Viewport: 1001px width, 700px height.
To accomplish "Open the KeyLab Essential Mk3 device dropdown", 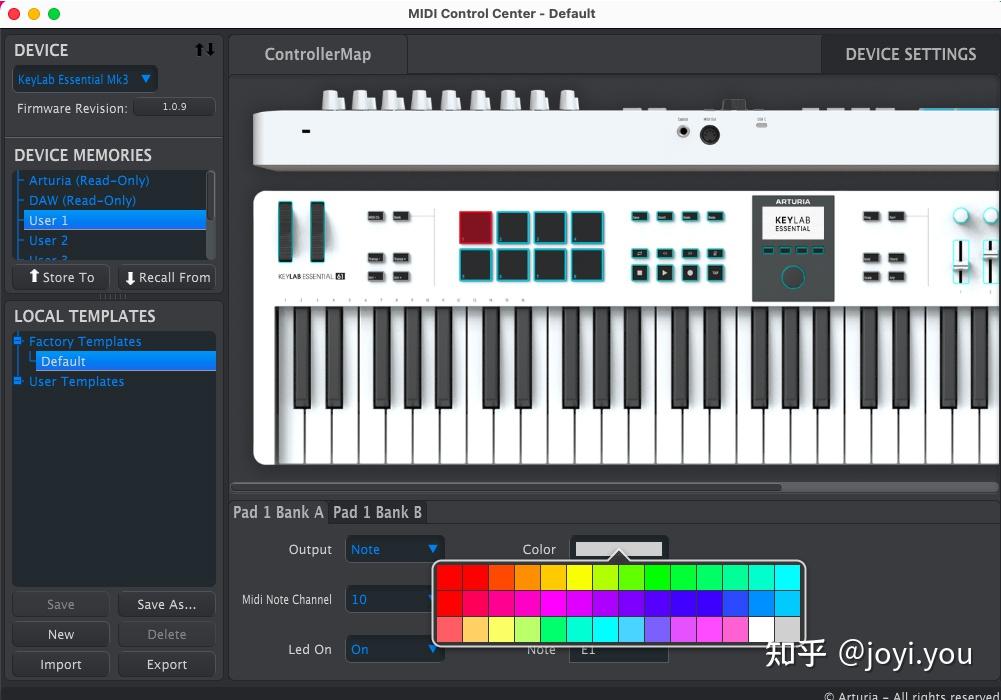I will (x=85, y=79).
